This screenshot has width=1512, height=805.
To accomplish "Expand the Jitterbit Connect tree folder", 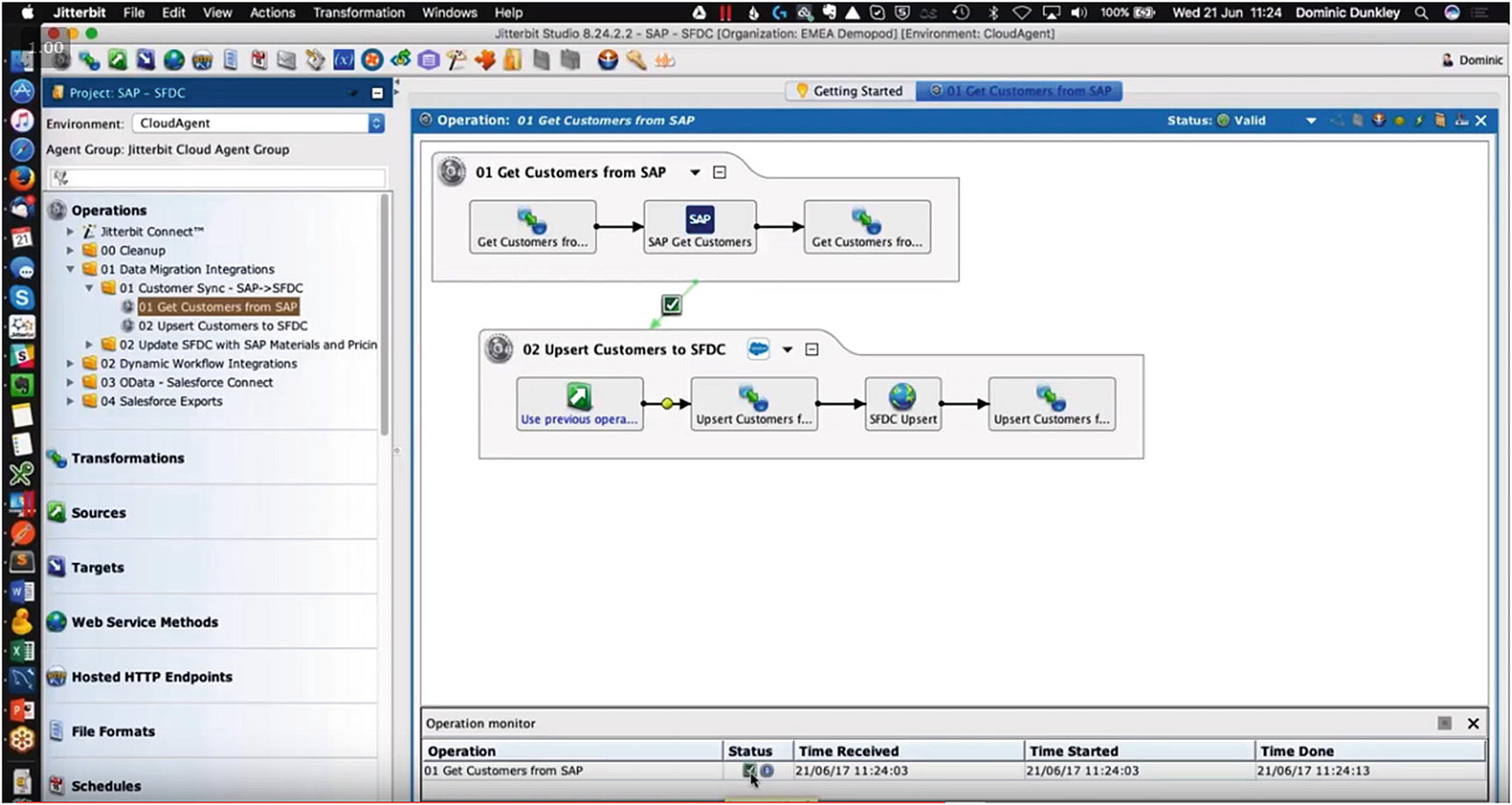I will (71, 232).
